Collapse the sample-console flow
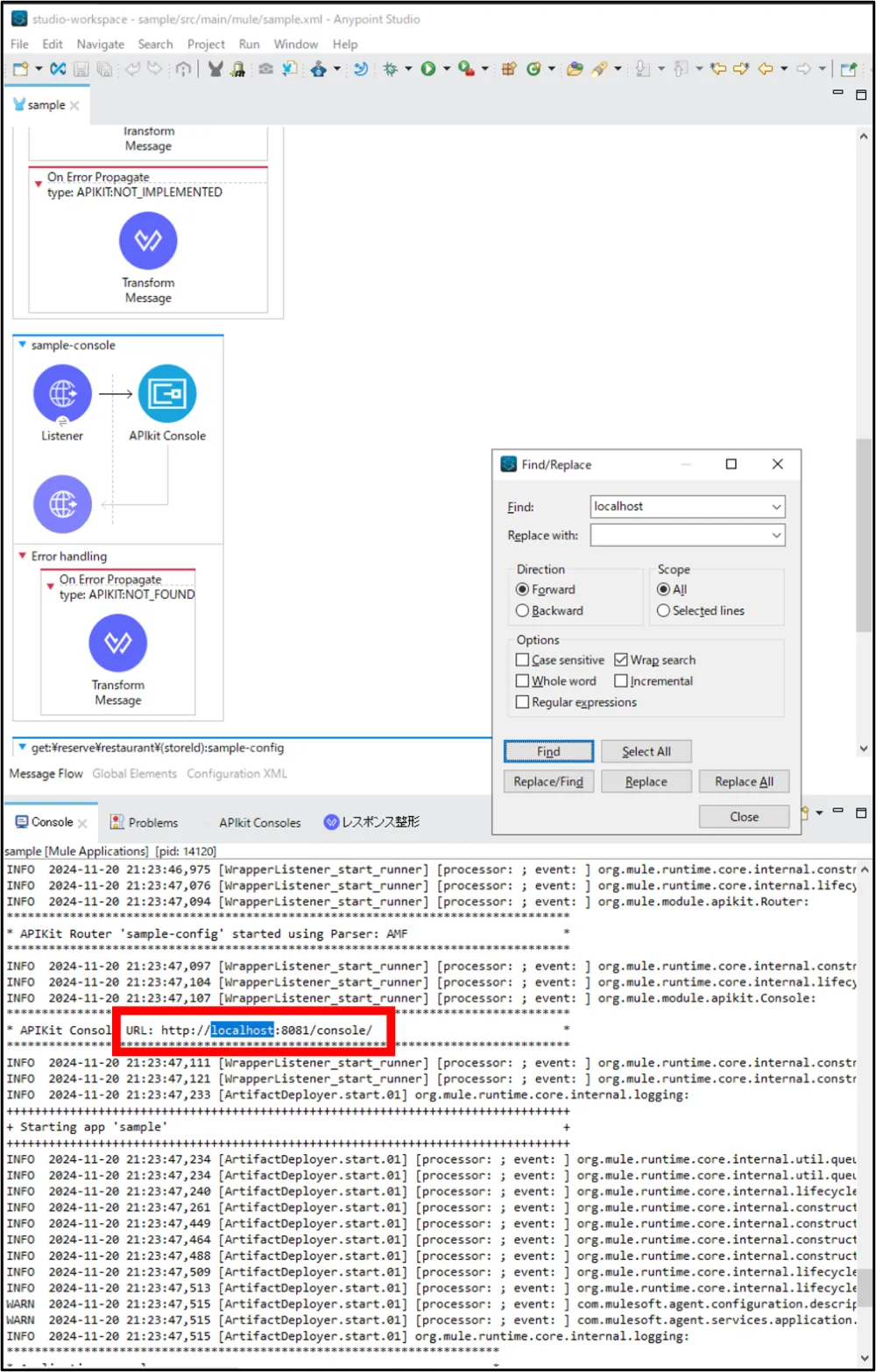Image resolution: width=876 pixels, height=1372 pixels. [x=23, y=345]
